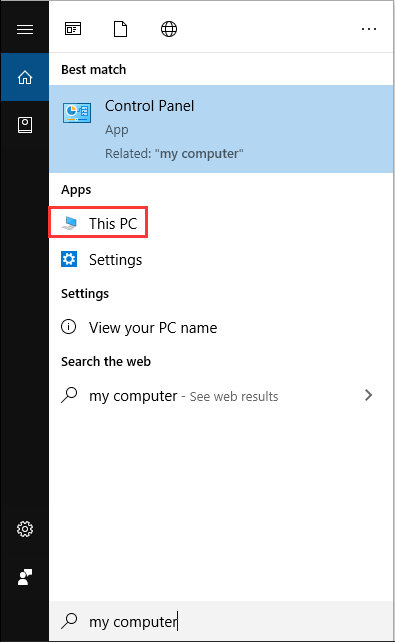395x642 pixels.
Task: Click the search box containing my computer
Action: click(221, 621)
